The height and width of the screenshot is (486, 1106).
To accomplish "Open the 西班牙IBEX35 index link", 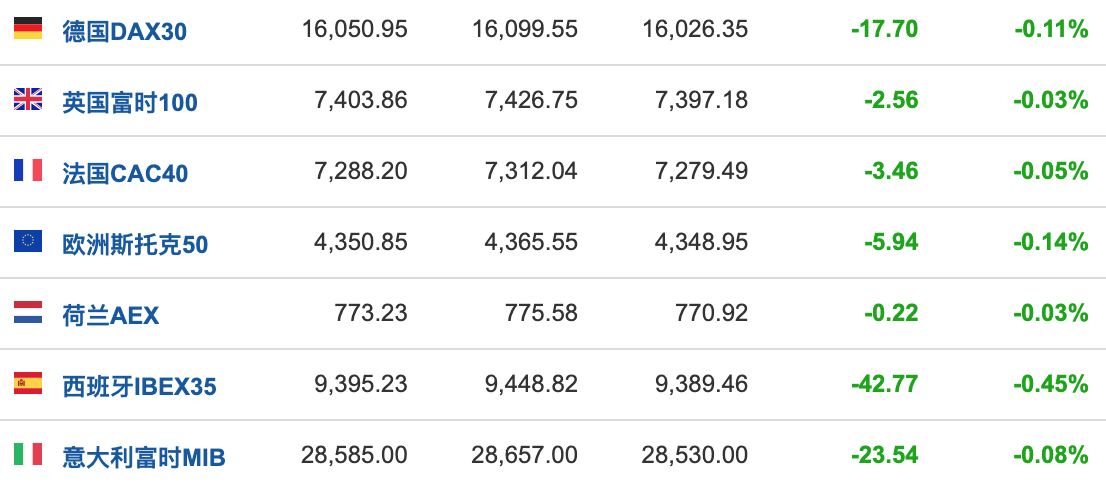I will point(139,386).
